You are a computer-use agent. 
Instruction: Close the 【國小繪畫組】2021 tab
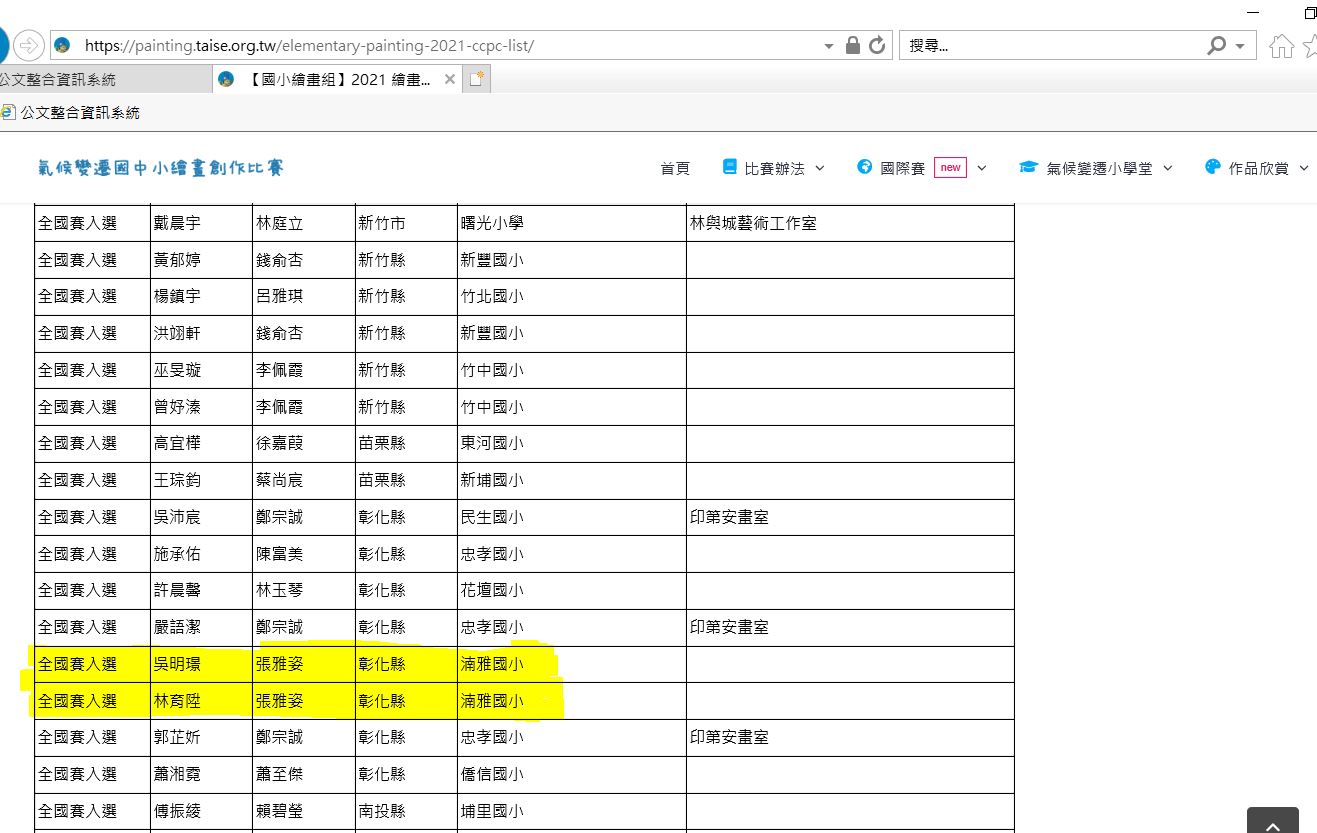point(450,79)
